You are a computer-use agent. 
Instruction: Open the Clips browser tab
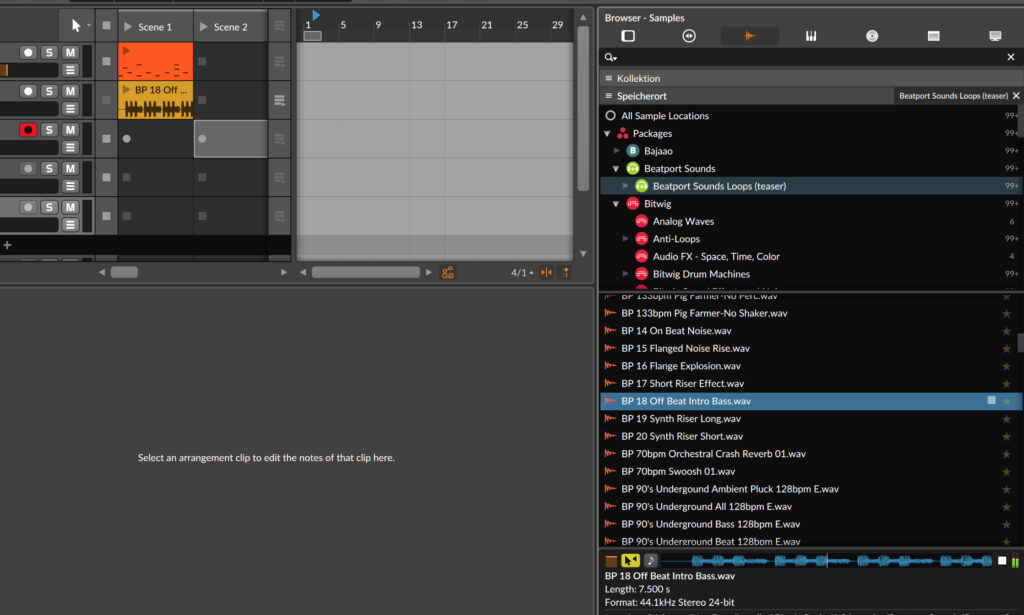933,36
